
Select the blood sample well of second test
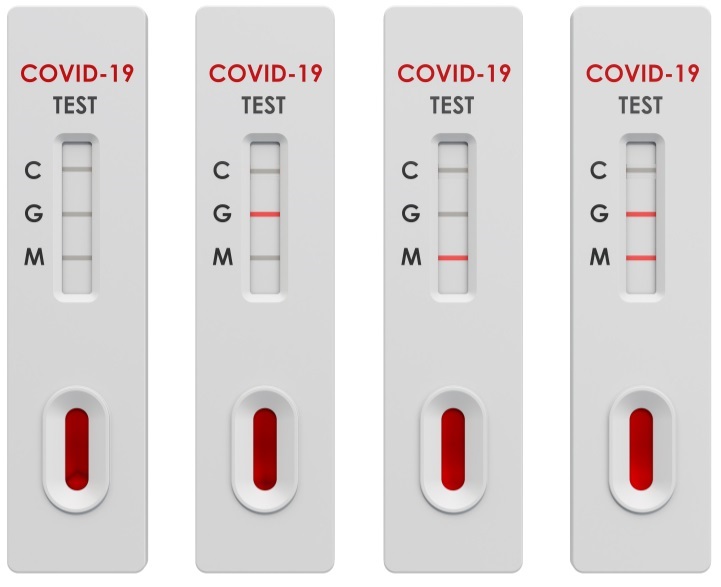click(265, 449)
